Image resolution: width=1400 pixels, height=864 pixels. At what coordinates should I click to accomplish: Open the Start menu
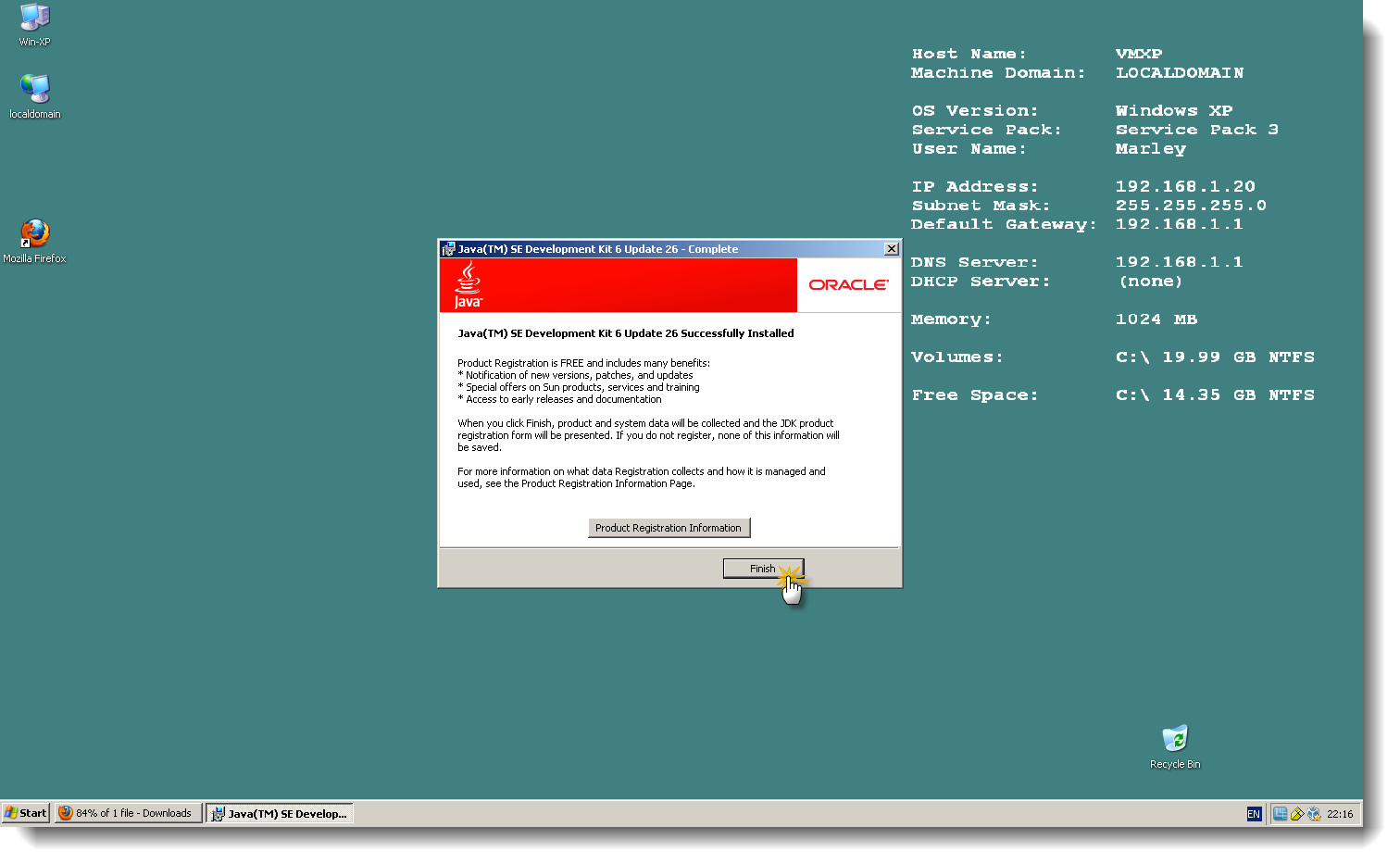25,812
